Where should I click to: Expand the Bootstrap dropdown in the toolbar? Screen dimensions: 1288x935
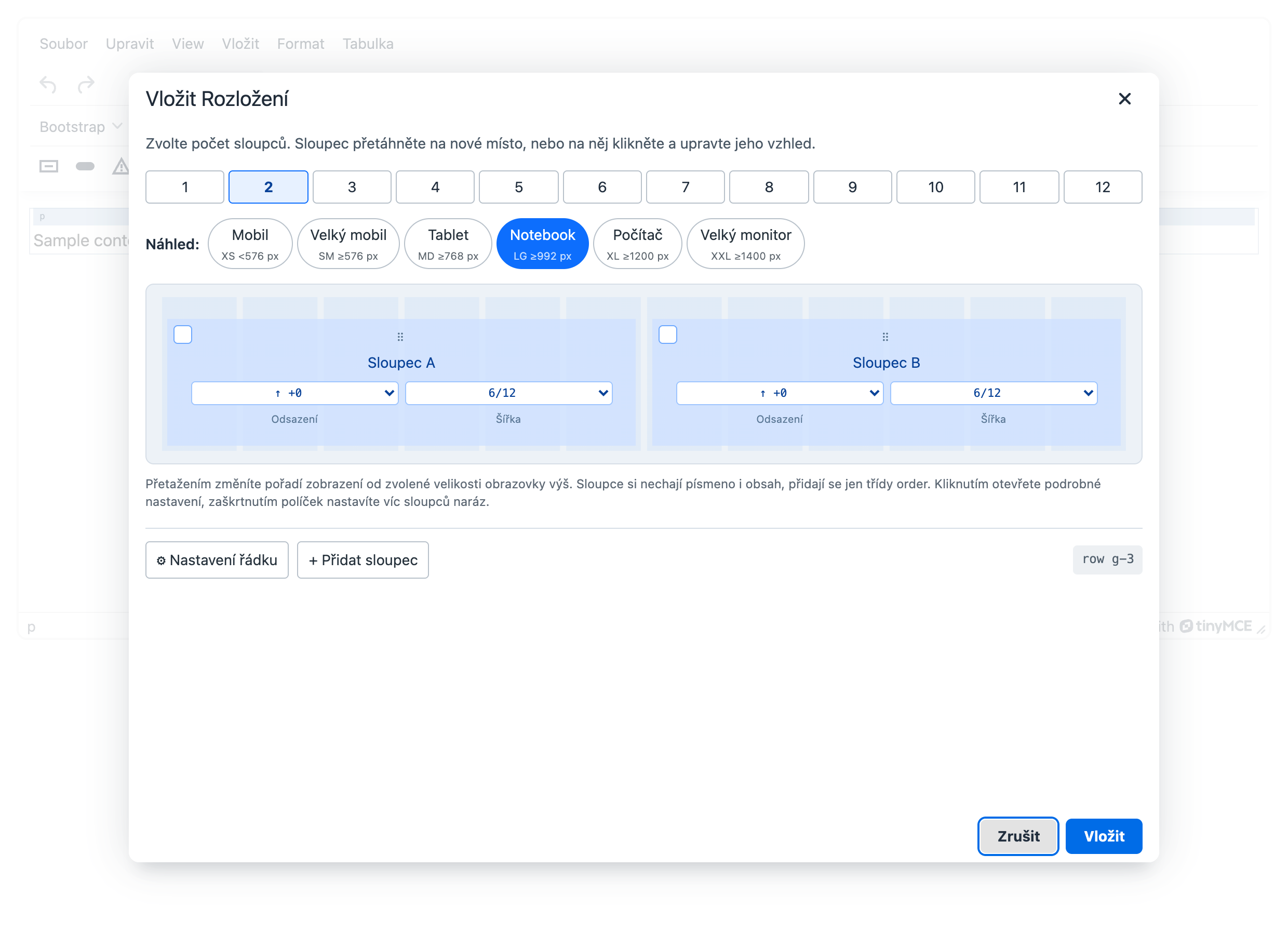(x=81, y=127)
